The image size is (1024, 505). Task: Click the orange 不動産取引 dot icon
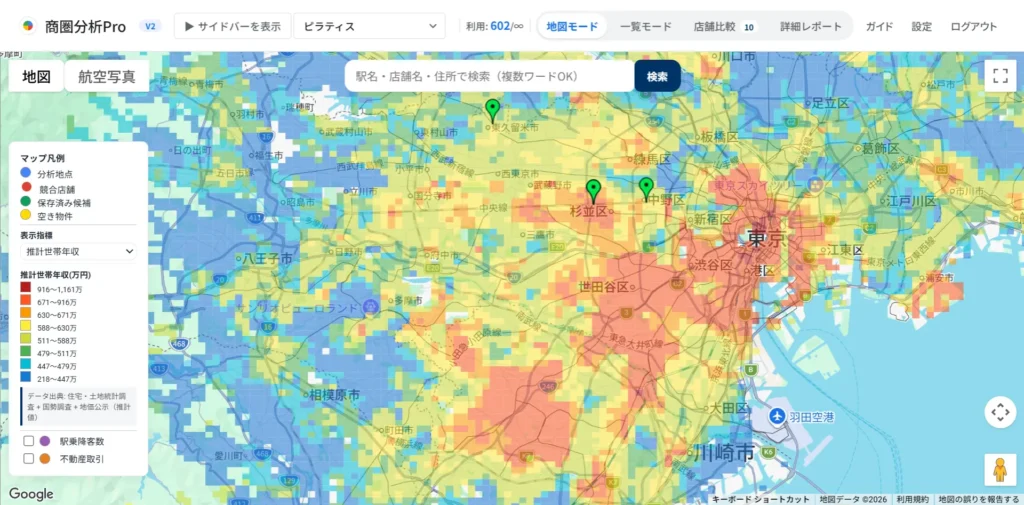pyautogui.click(x=46, y=459)
